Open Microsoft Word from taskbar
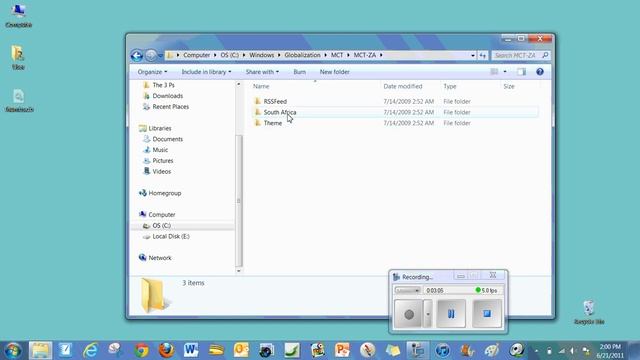This screenshot has height=360, width=640. coord(191,350)
